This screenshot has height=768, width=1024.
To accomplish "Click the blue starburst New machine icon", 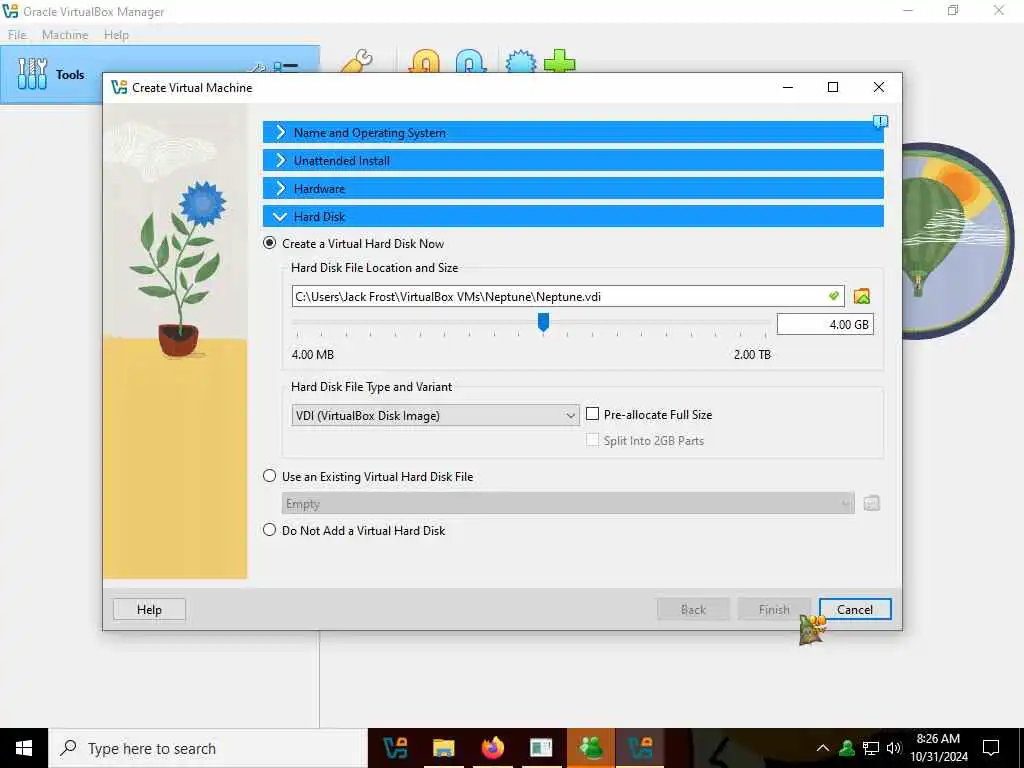I will (520, 61).
